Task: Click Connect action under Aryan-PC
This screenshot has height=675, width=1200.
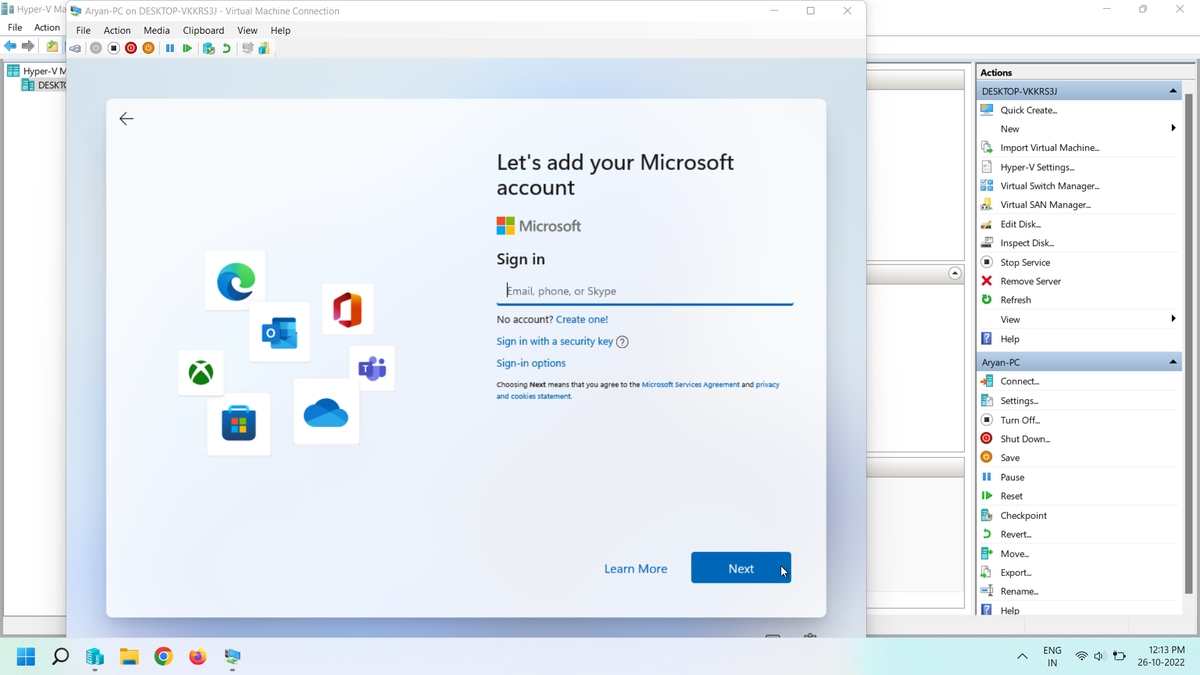Action: 1020,381
